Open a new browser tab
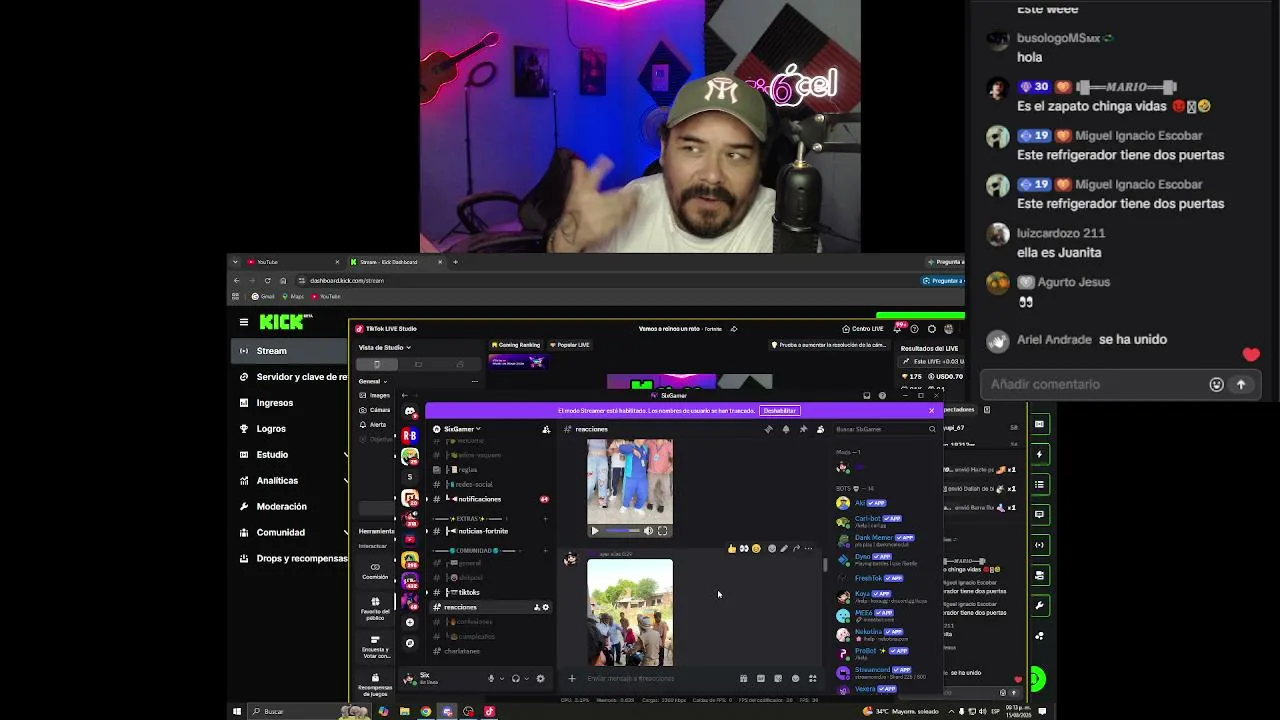Image resolution: width=1280 pixels, height=720 pixels. (x=455, y=262)
